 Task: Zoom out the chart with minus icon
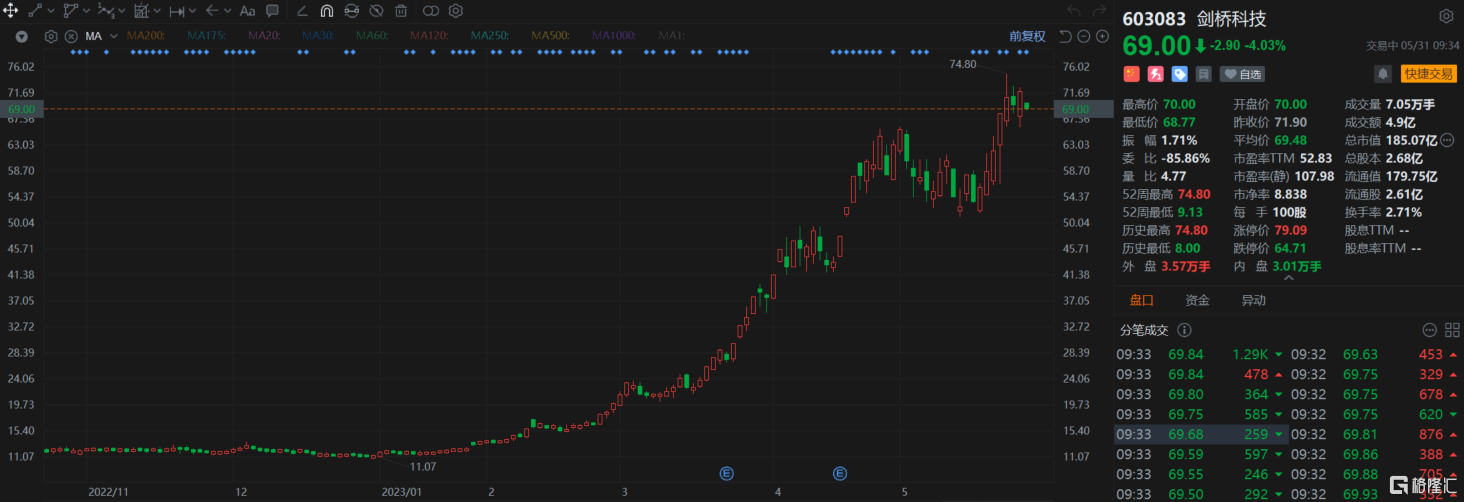pyautogui.click(x=1084, y=36)
